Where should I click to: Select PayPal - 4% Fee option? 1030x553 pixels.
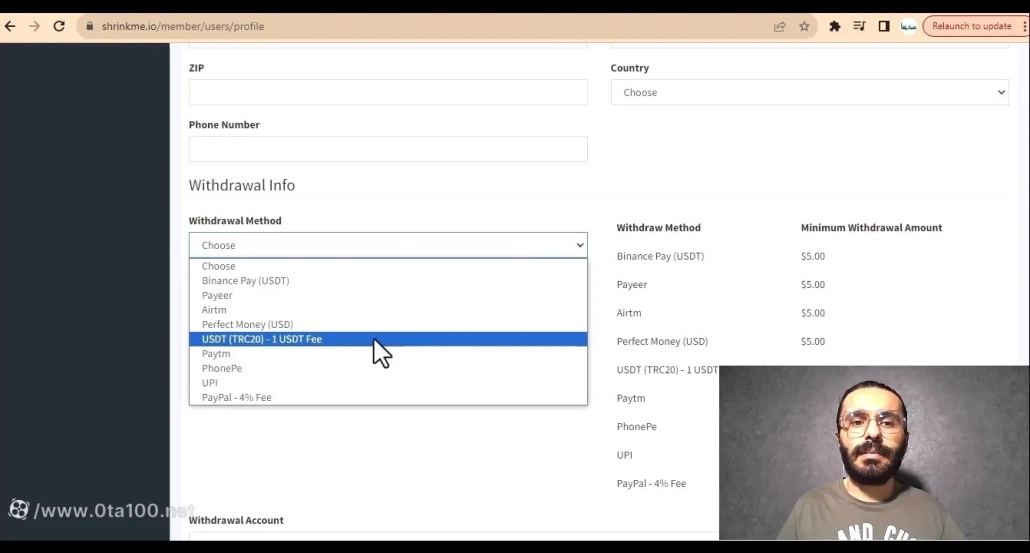click(236, 397)
